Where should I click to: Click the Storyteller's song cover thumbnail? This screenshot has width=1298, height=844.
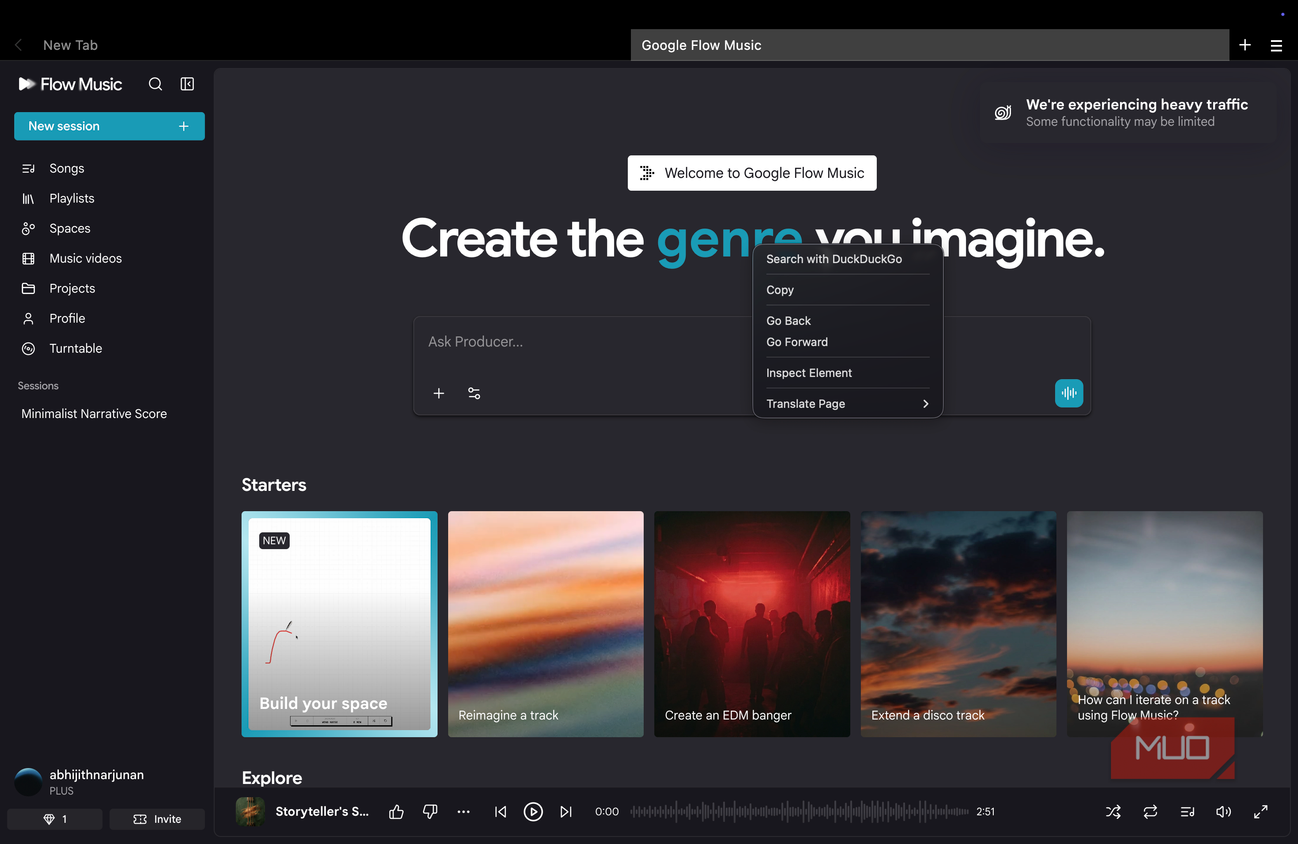tap(250, 812)
